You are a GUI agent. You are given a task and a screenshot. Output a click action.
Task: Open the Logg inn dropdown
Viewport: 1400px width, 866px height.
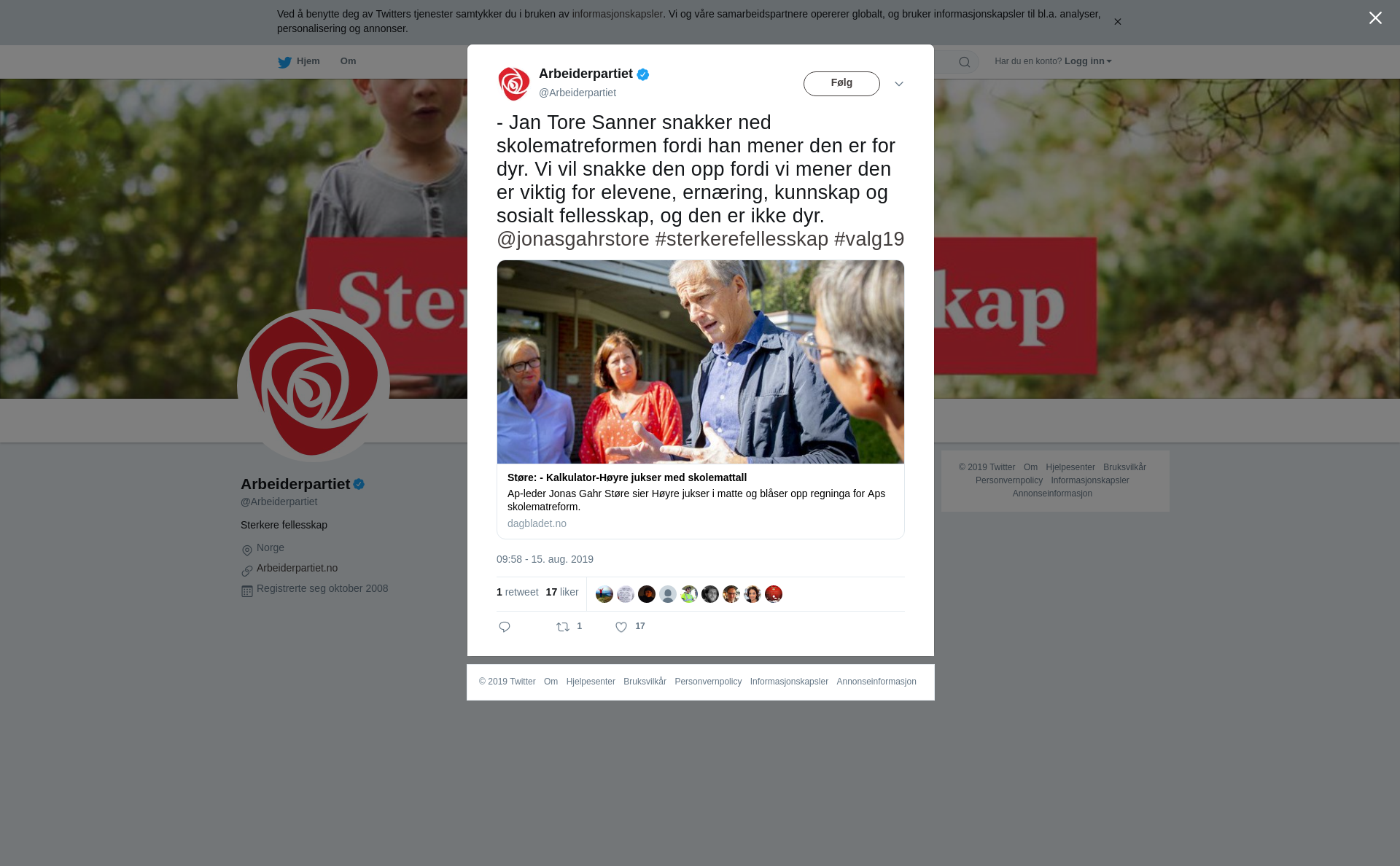(1088, 61)
